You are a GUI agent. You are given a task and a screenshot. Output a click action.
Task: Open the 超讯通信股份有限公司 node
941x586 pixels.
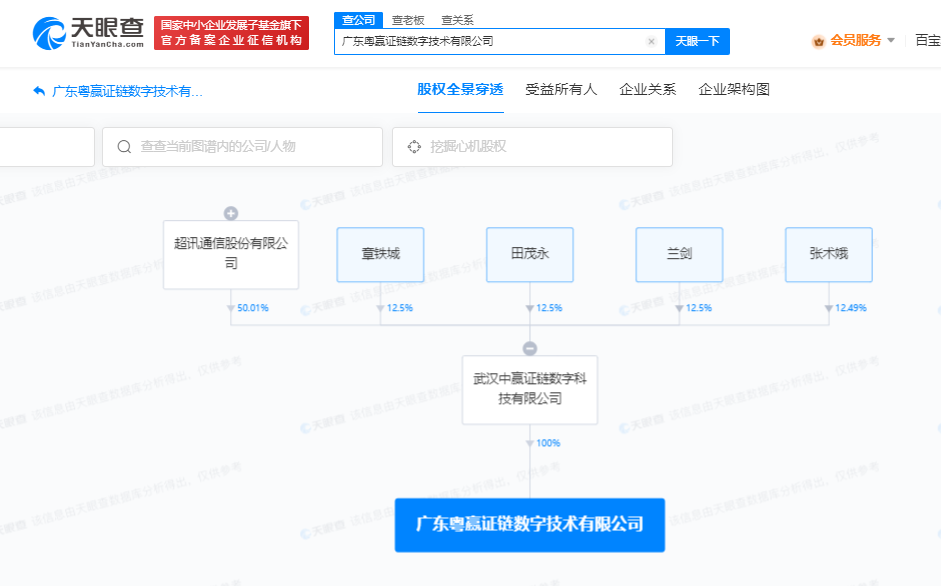click(231, 255)
